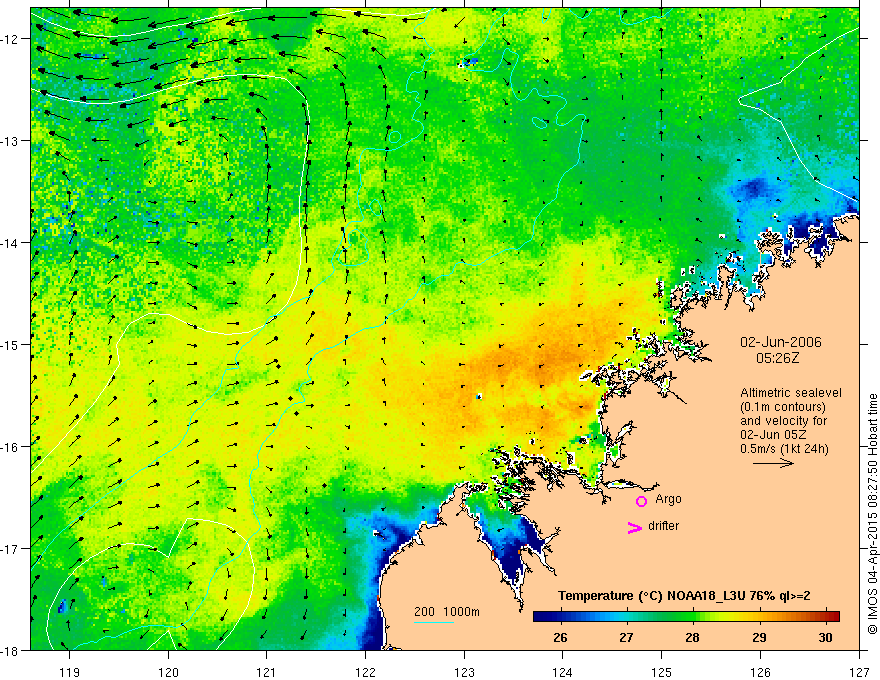Viewport: 880px width, 680px height.
Task: Click the colorbar value '26'
Action: (x=560, y=637)
